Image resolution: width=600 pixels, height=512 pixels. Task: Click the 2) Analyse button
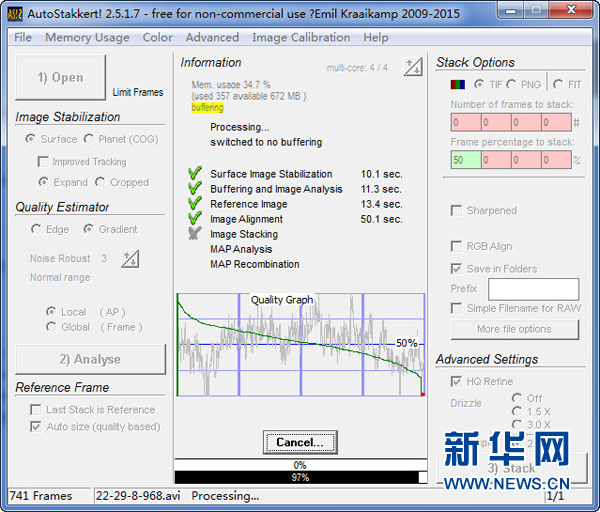(x=90, y=359)
